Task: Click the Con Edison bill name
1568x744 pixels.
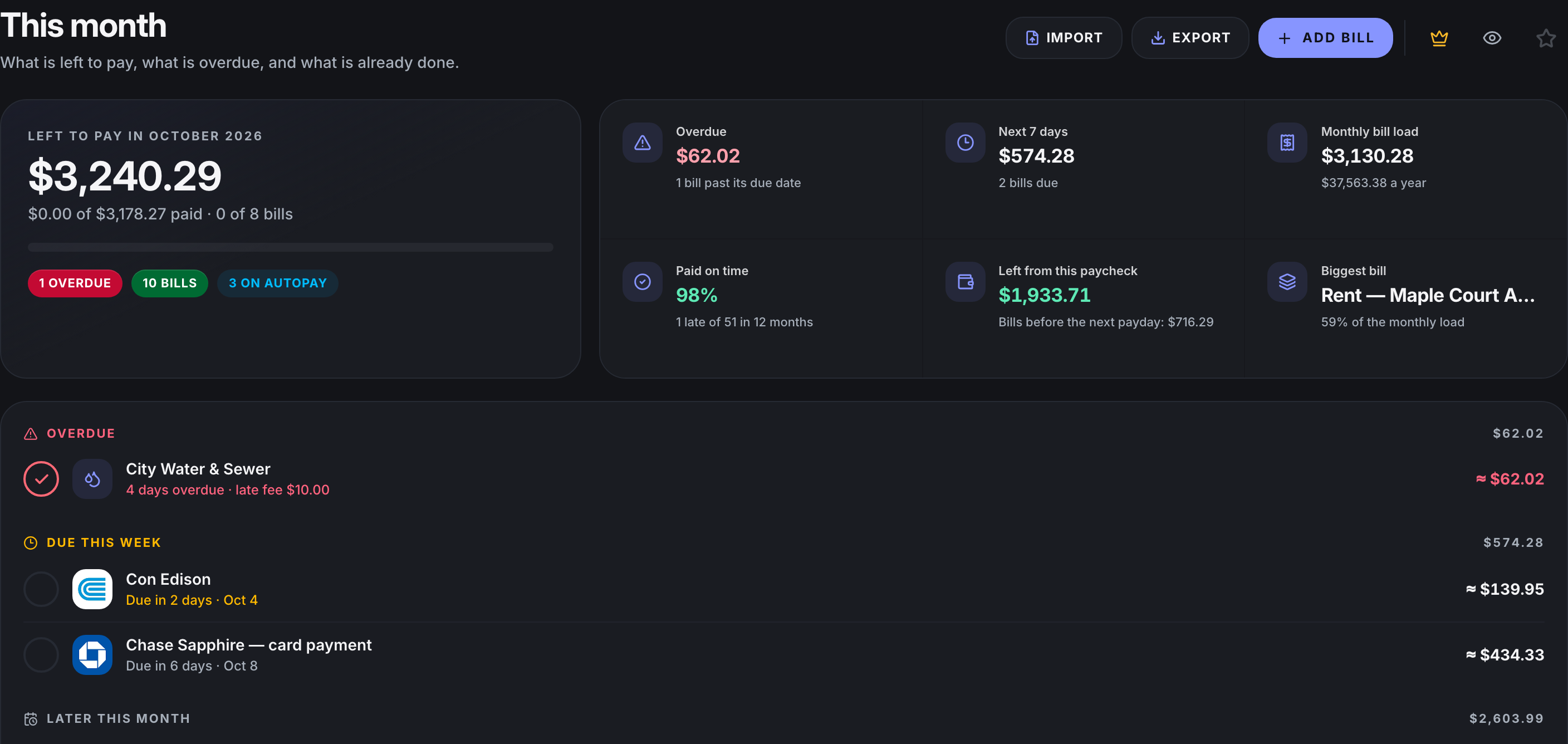Action: [168, 579]
